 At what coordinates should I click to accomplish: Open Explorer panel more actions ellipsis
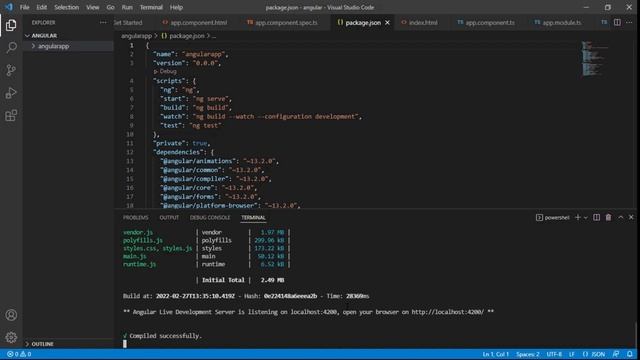pyautogui.click(x=103, y=22)
